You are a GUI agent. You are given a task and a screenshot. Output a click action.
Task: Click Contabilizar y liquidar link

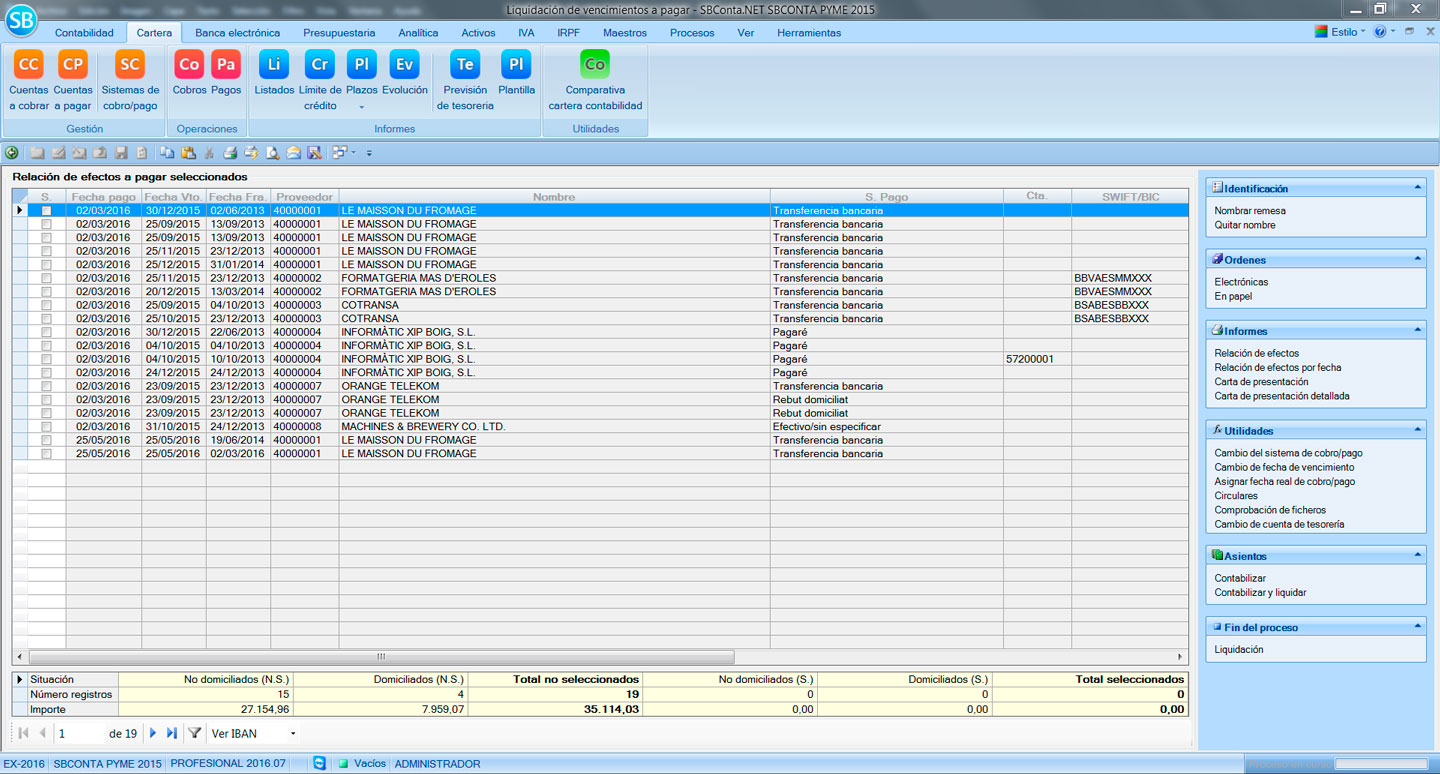coord(1260,593)
